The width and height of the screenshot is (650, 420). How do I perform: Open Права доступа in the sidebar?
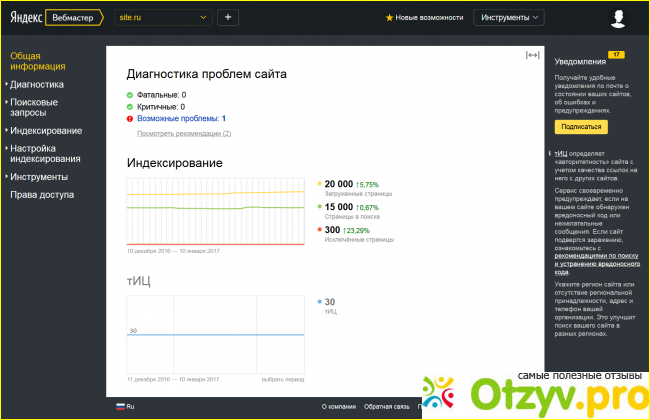coord(41,194)
